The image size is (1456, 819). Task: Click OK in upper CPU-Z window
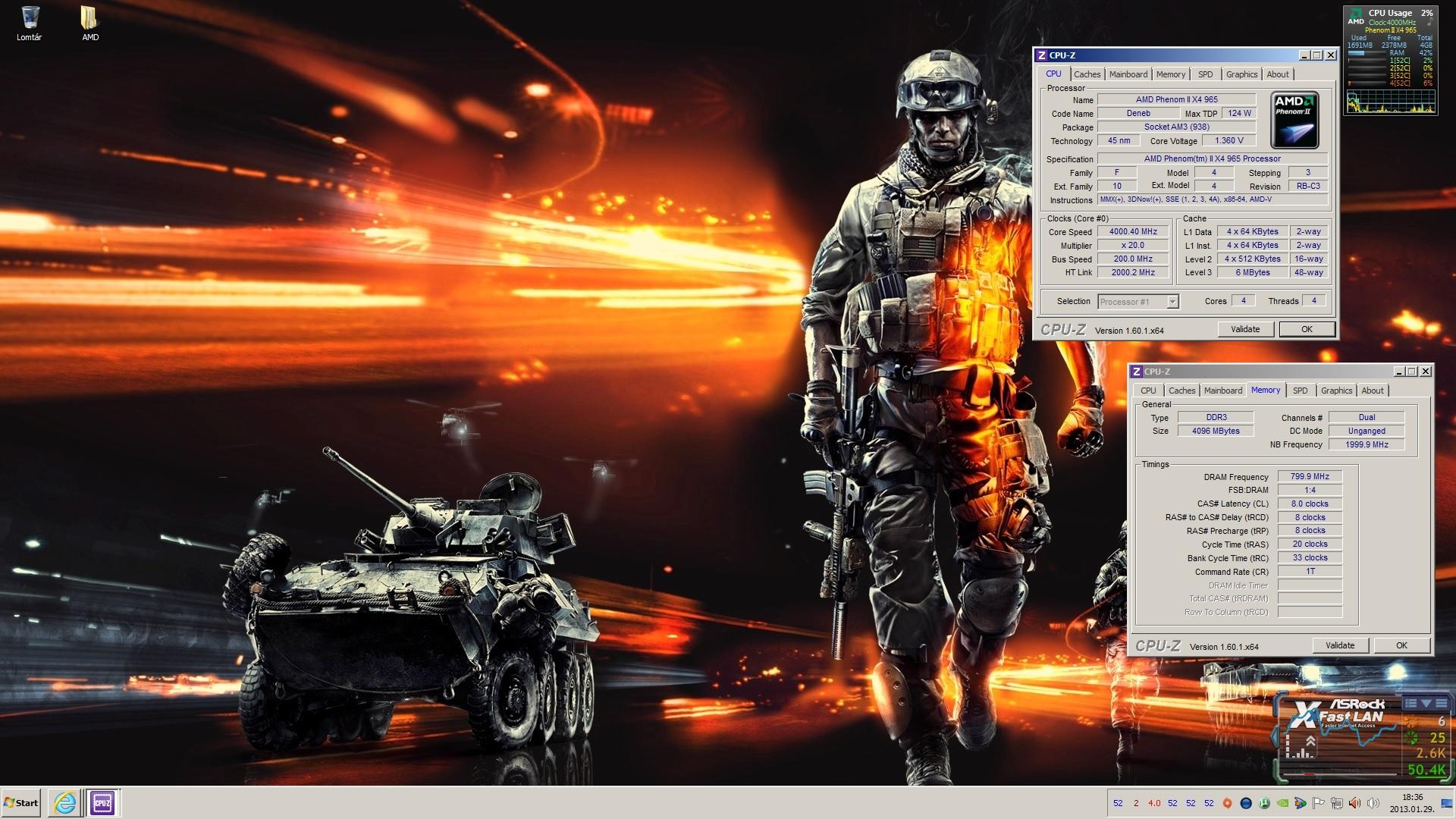(x=1307, y=329)
